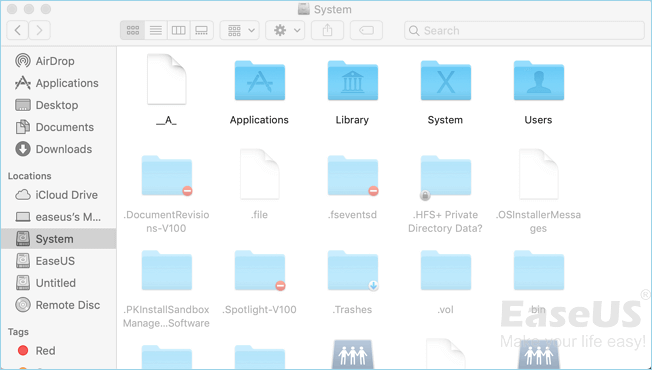Select the EaseUS volume in sidebar

point(58,261)
